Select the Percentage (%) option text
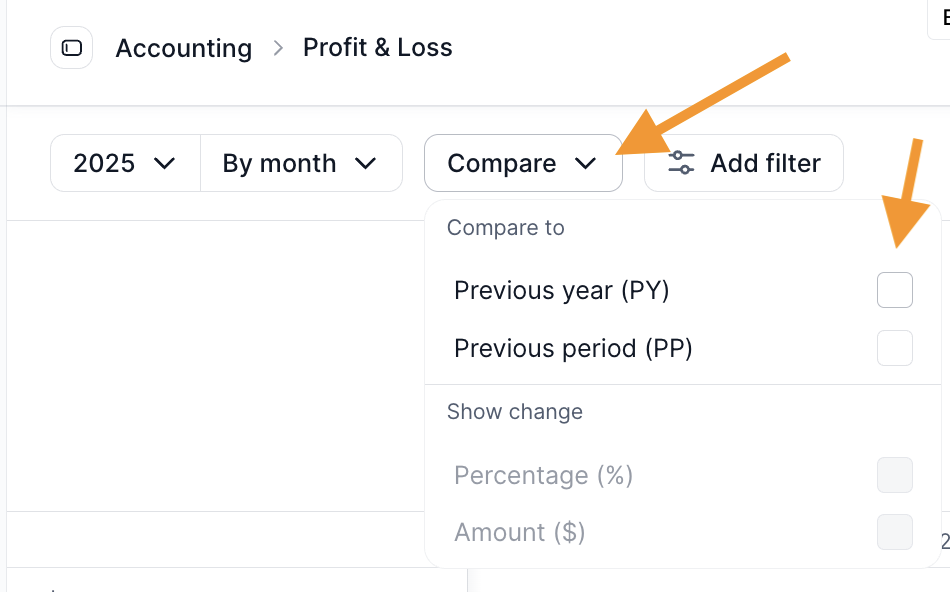This screenshot has height=592, width=950. tap(543, 475)
